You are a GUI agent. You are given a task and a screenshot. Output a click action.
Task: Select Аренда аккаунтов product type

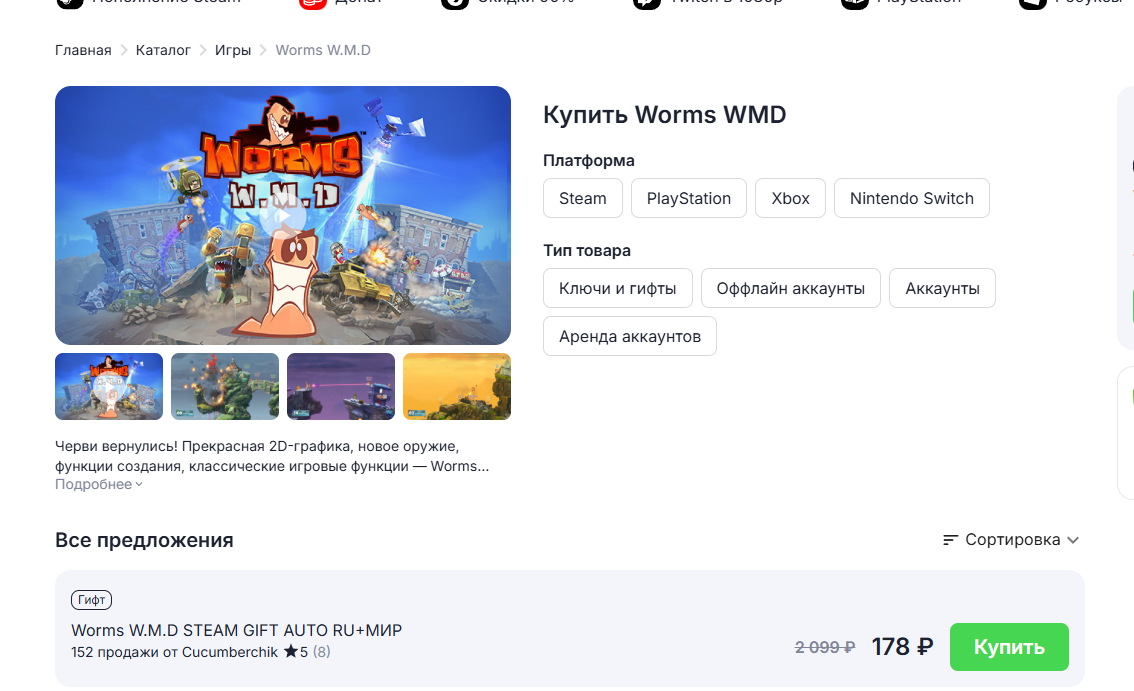pyautogui.click(x=630, y=336)
